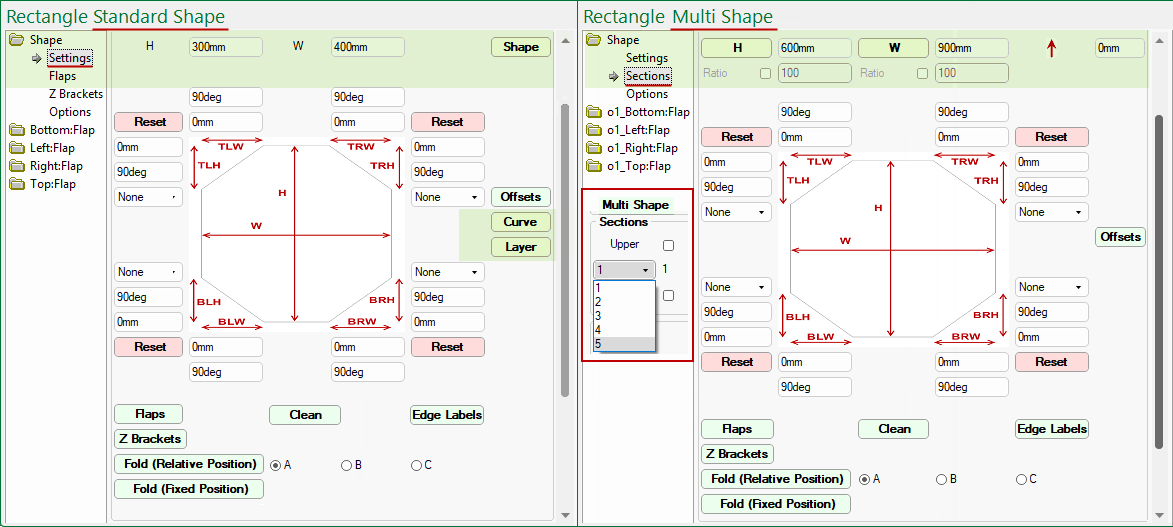The height and width of the screenshot is (527, 1173).
Task: Click the red up arrow in Multi Shape header
Action: [1051, 48]
